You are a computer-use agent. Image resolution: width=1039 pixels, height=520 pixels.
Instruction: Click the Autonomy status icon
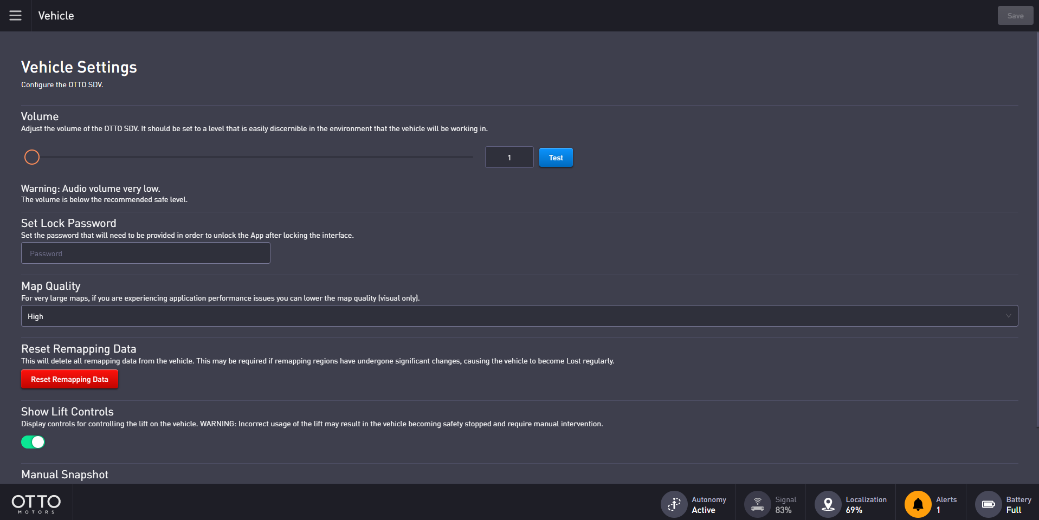[674, 504]
